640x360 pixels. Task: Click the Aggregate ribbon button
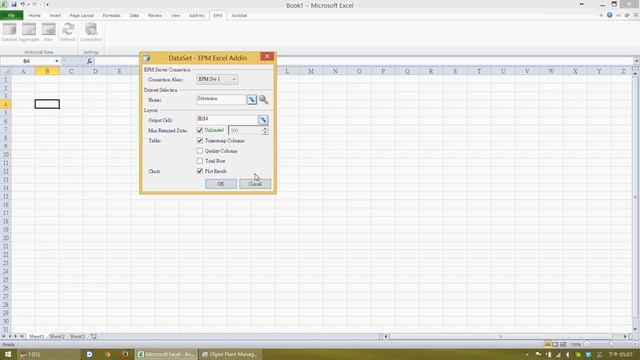(29, 33)
